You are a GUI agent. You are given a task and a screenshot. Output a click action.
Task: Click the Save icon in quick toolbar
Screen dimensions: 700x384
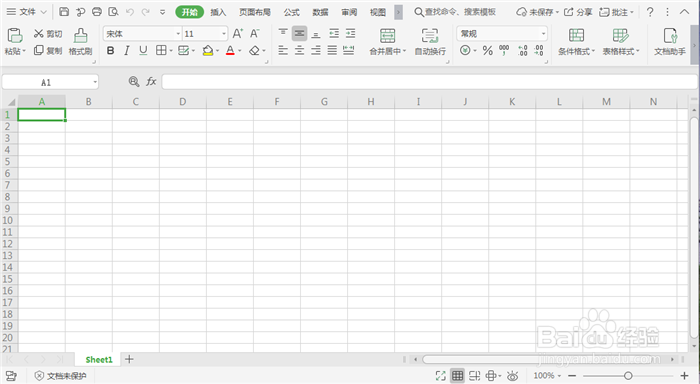(64, 12)
